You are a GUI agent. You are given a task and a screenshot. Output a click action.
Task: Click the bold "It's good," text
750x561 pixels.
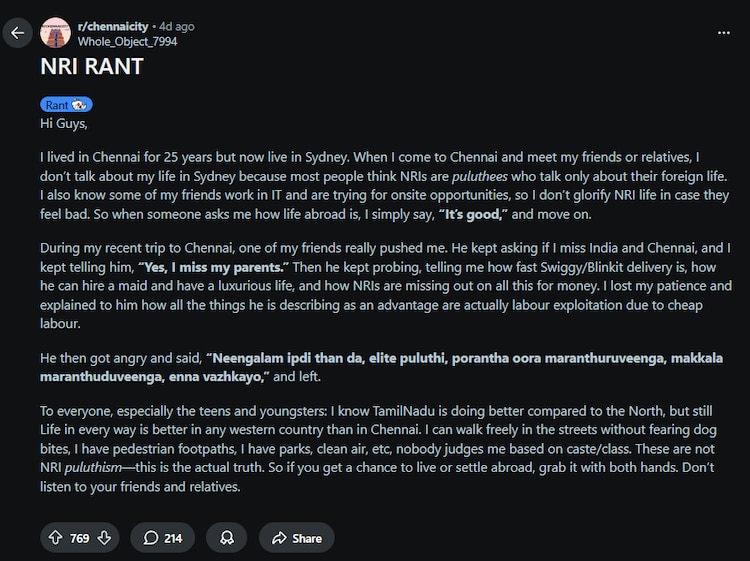[473, 214]
